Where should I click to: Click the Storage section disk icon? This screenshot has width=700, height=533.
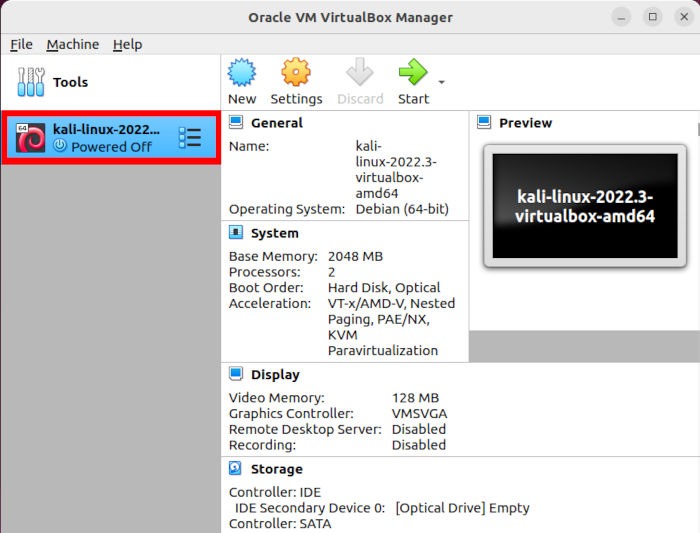pos(235,468)
